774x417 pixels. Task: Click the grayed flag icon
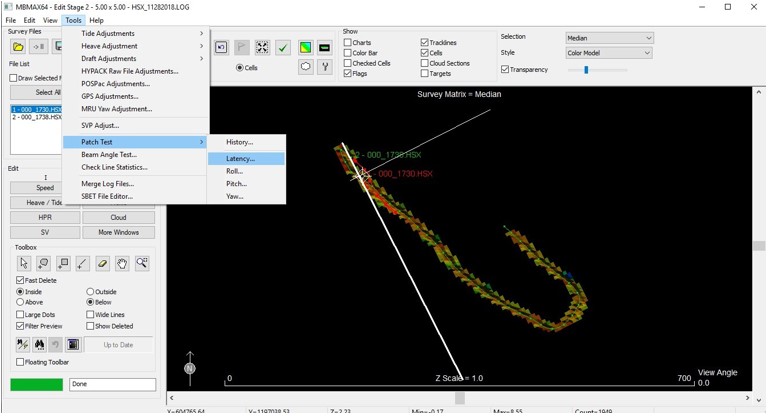coord(241,47)
